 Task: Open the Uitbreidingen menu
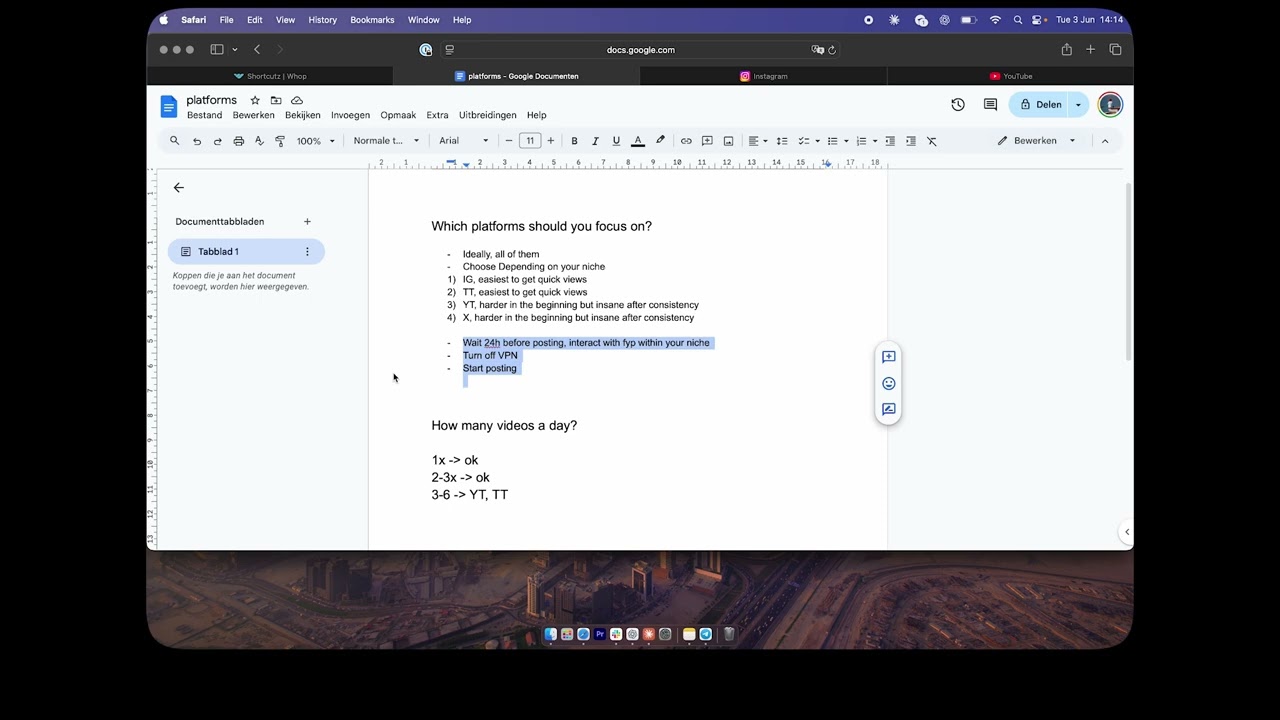(488, 115)
